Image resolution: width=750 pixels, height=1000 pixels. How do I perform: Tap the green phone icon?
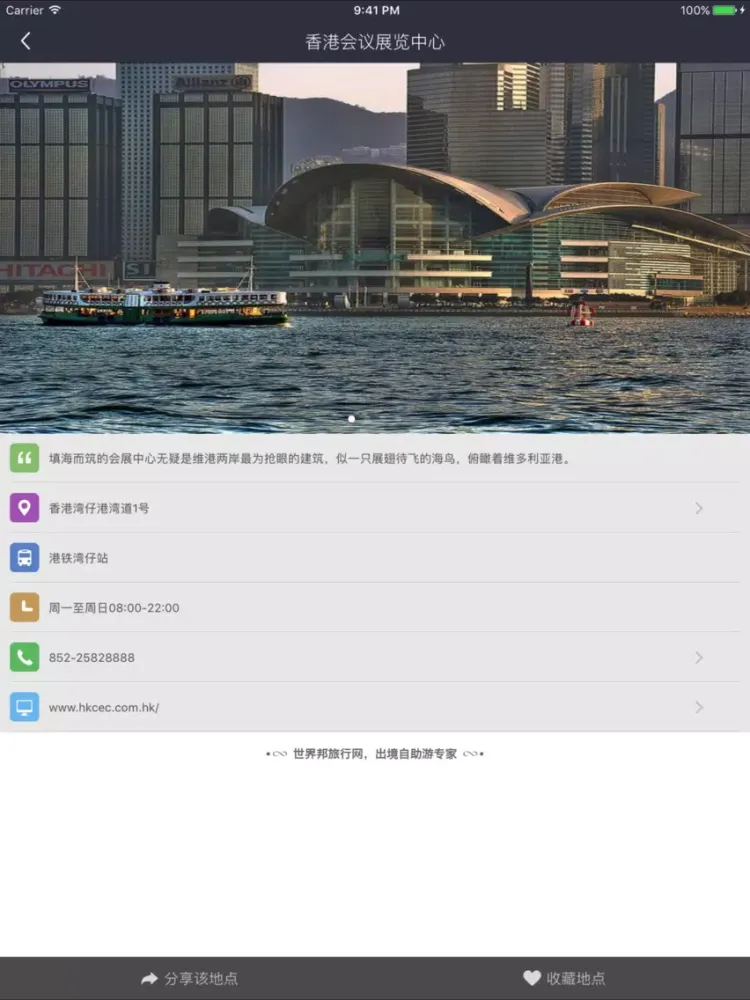(24, 657)
